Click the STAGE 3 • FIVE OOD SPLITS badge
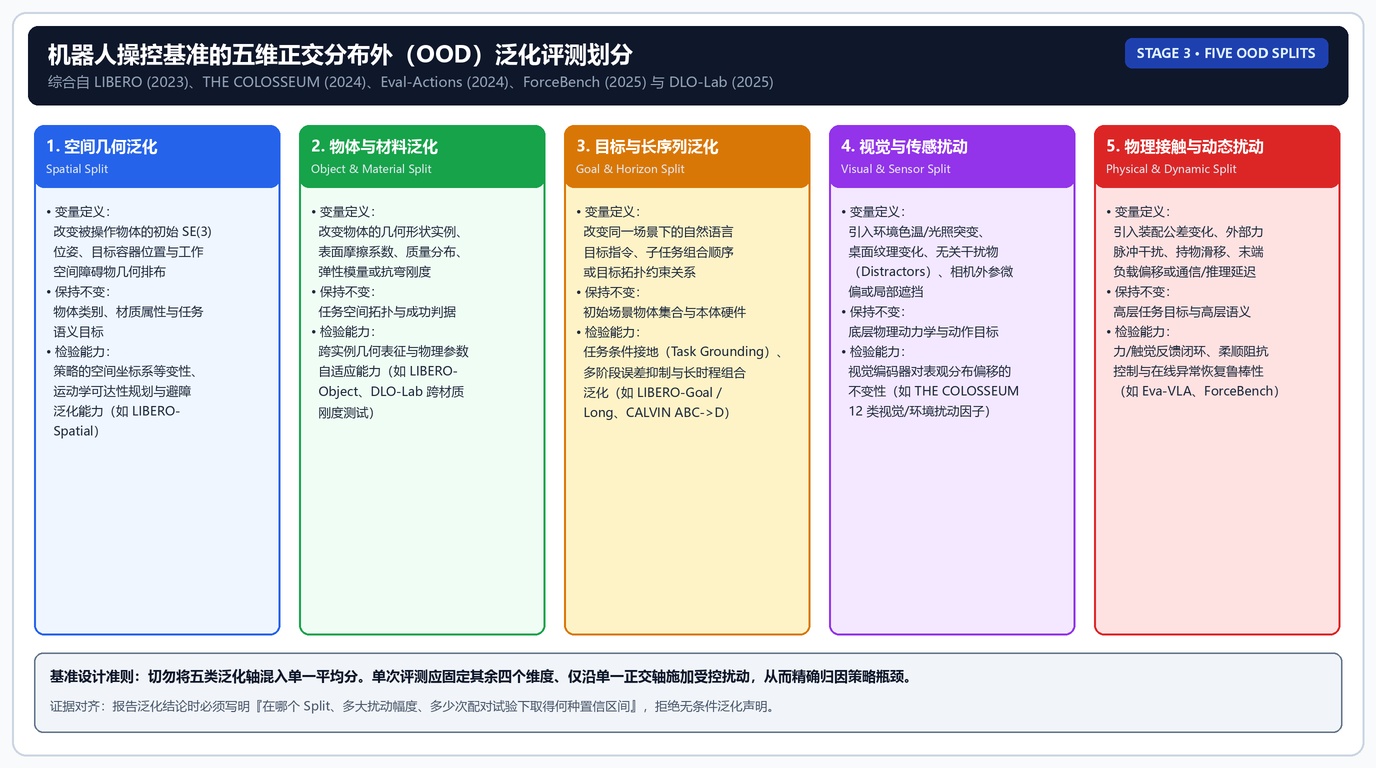This screenshot has width=1376, height=768. (1226, 53)
